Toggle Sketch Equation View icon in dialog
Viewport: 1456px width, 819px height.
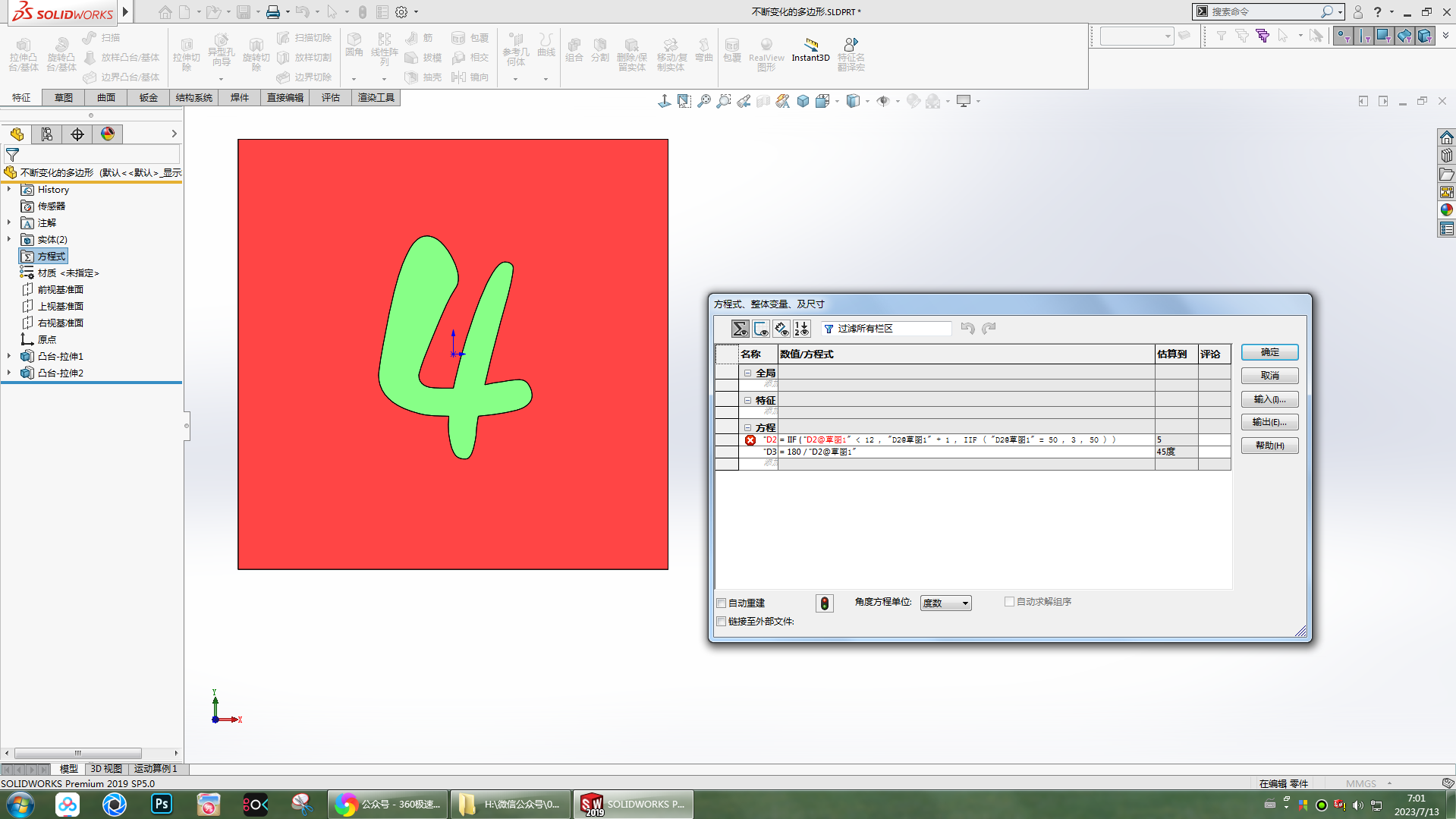click(760, 329)
